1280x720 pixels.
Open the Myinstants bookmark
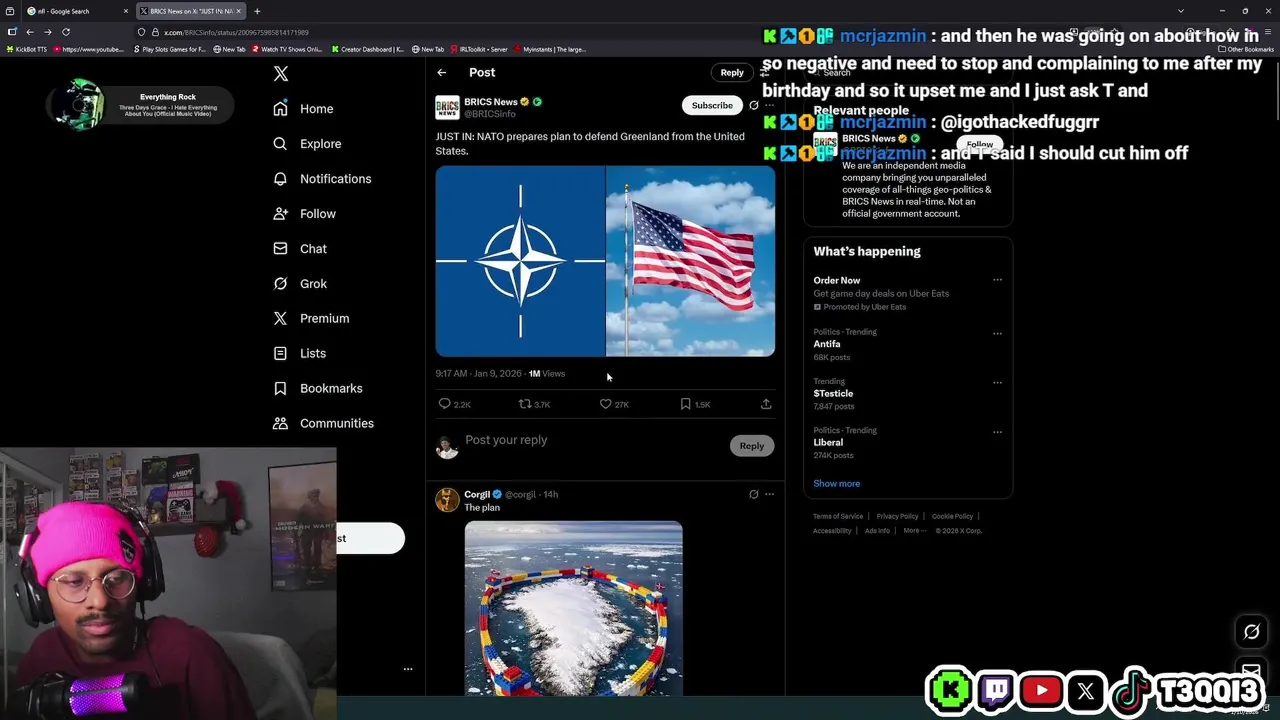550,49
